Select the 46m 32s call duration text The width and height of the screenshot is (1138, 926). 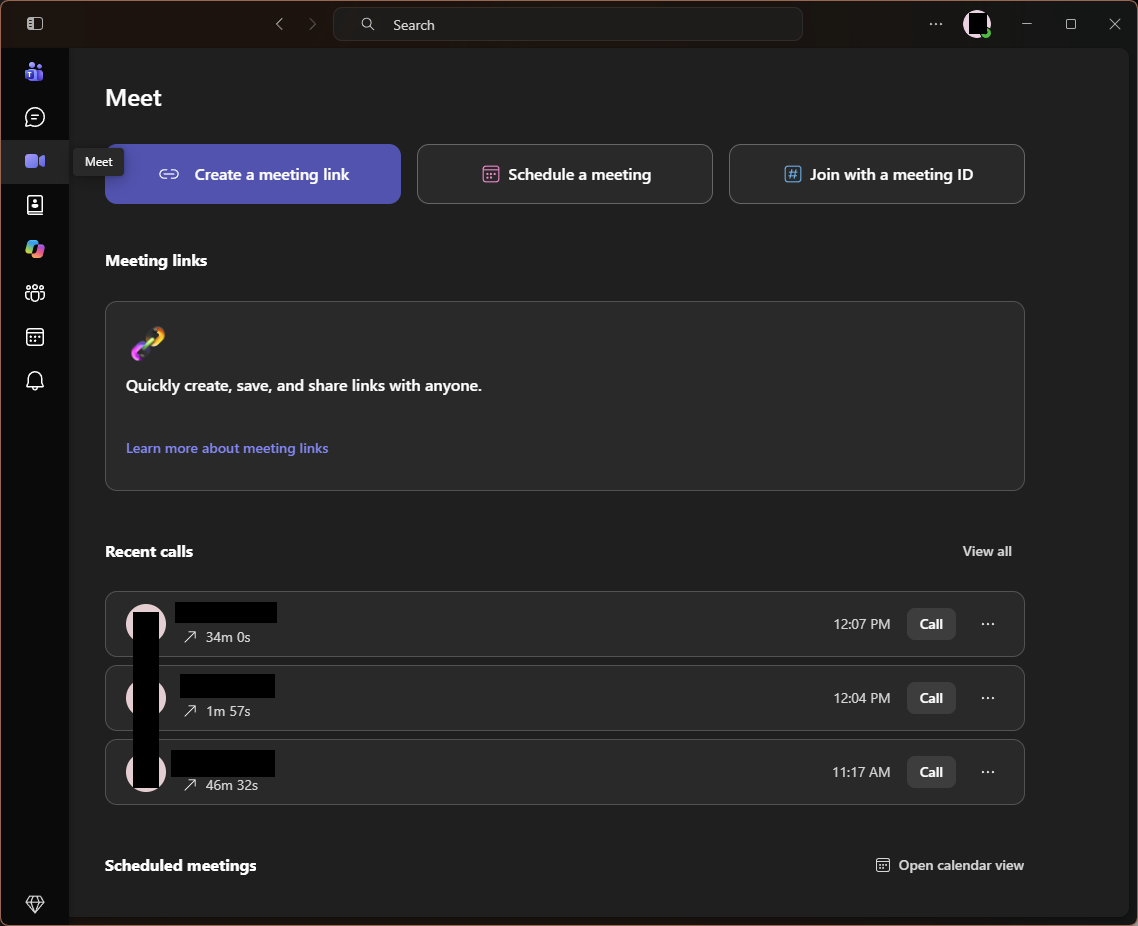(232, 785)
